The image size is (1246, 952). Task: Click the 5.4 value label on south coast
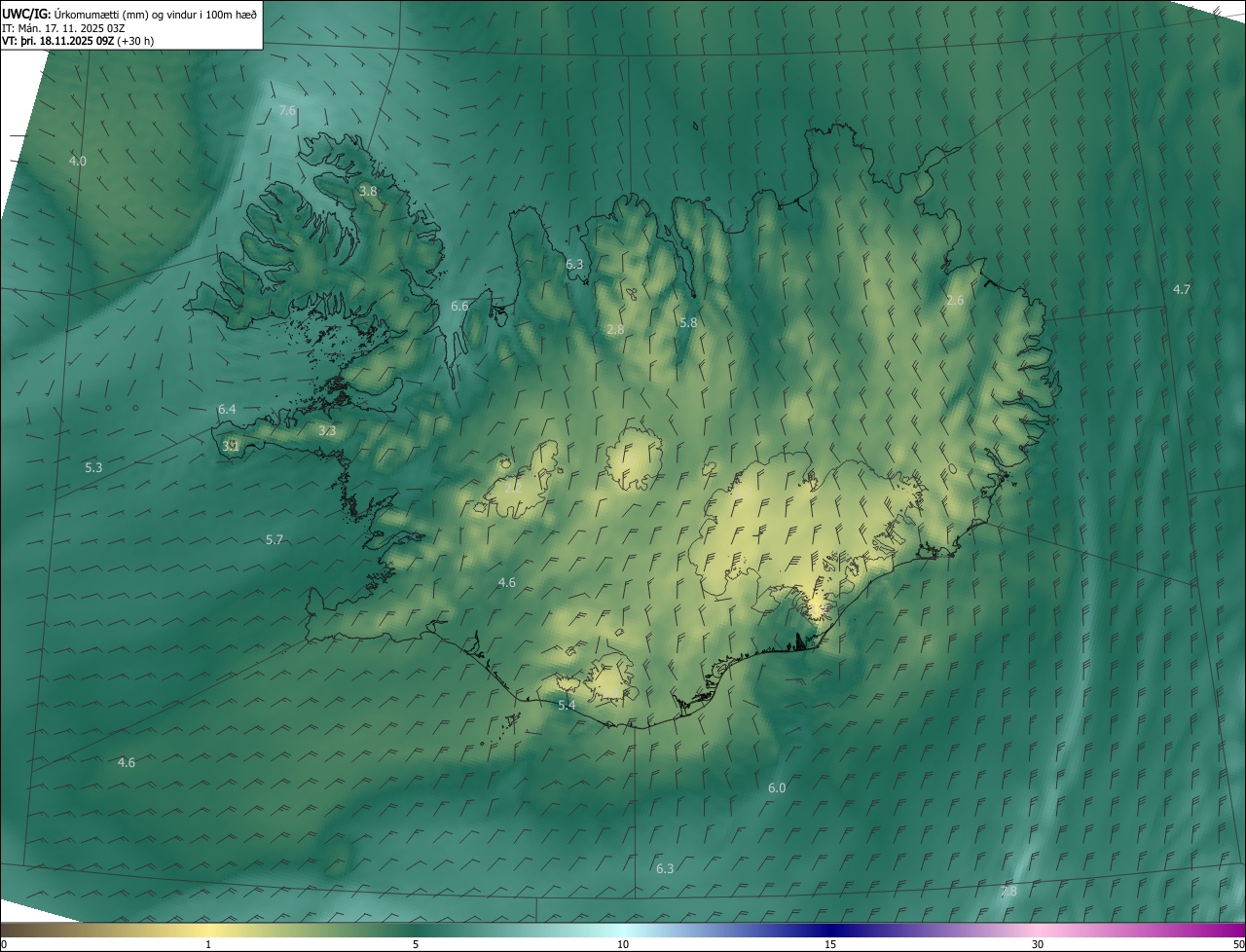pyautogui.click(x=567, y=705)
